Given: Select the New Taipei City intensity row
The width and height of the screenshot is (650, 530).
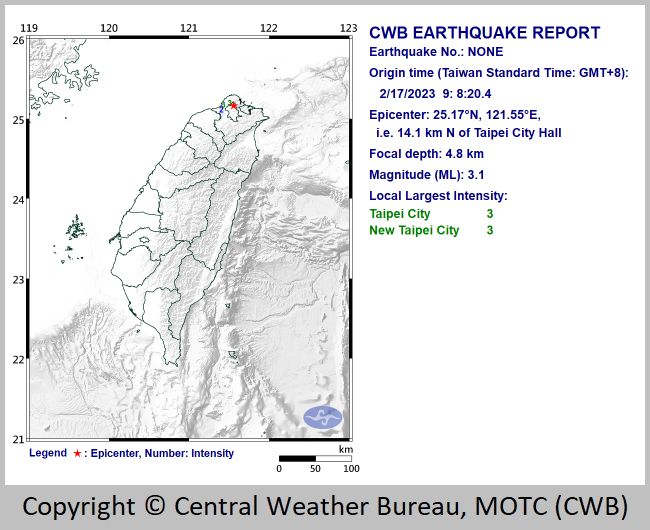Looking at the screenshot, I should 431,230.
